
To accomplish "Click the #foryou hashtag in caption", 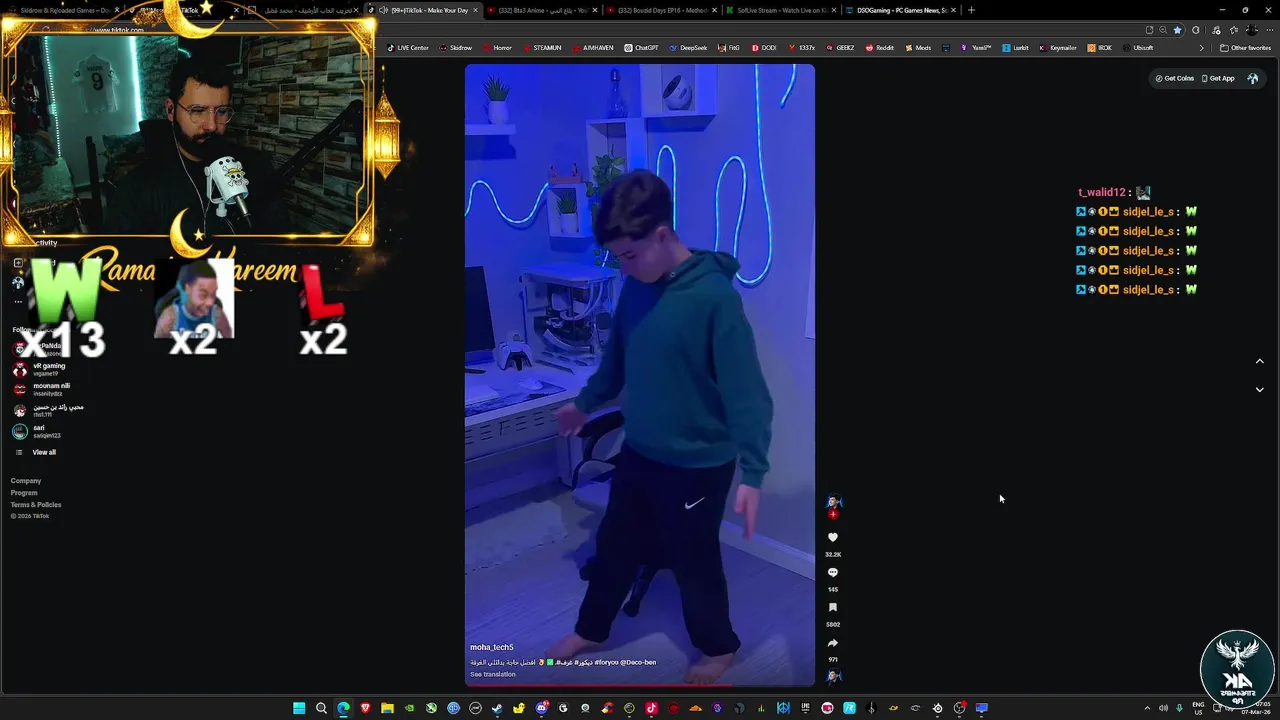I will point(607,662).
